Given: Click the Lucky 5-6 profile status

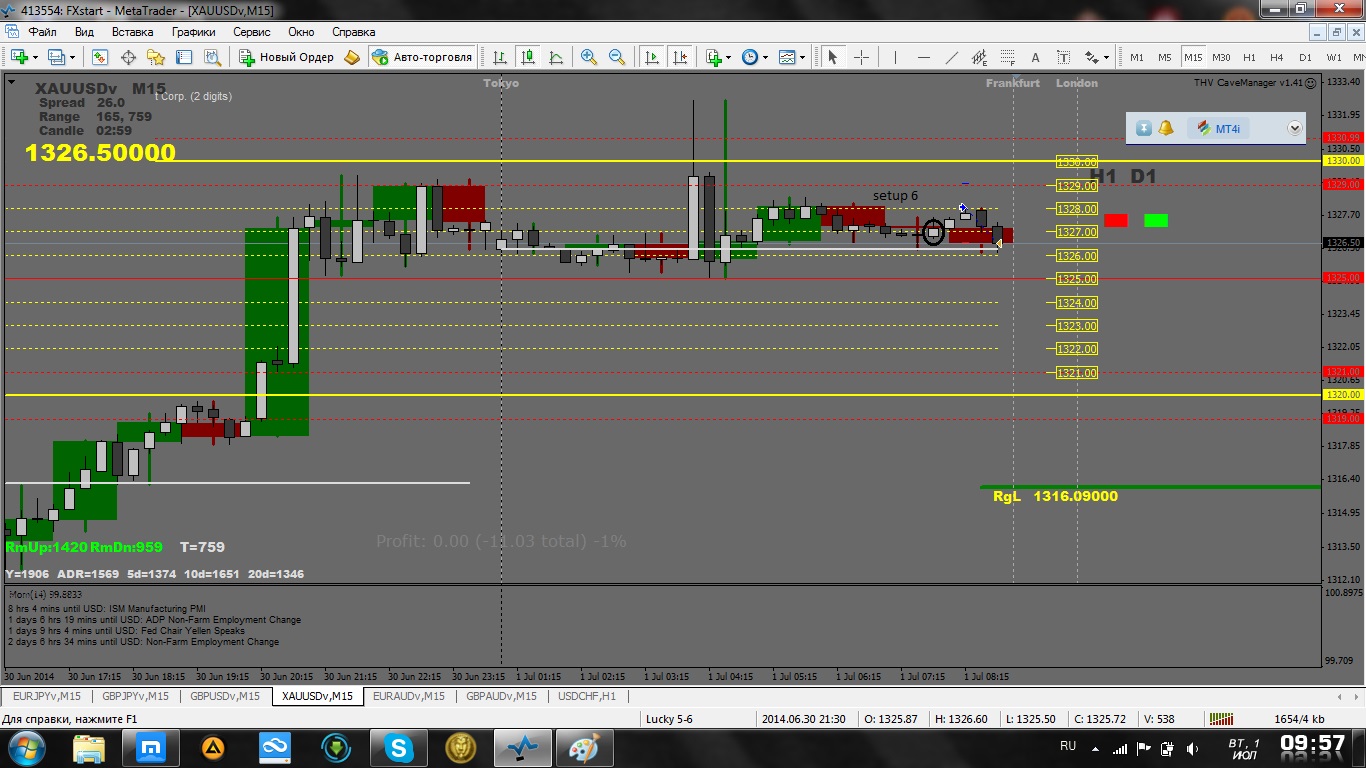Looking at the screenshot, I should [670, 719].
